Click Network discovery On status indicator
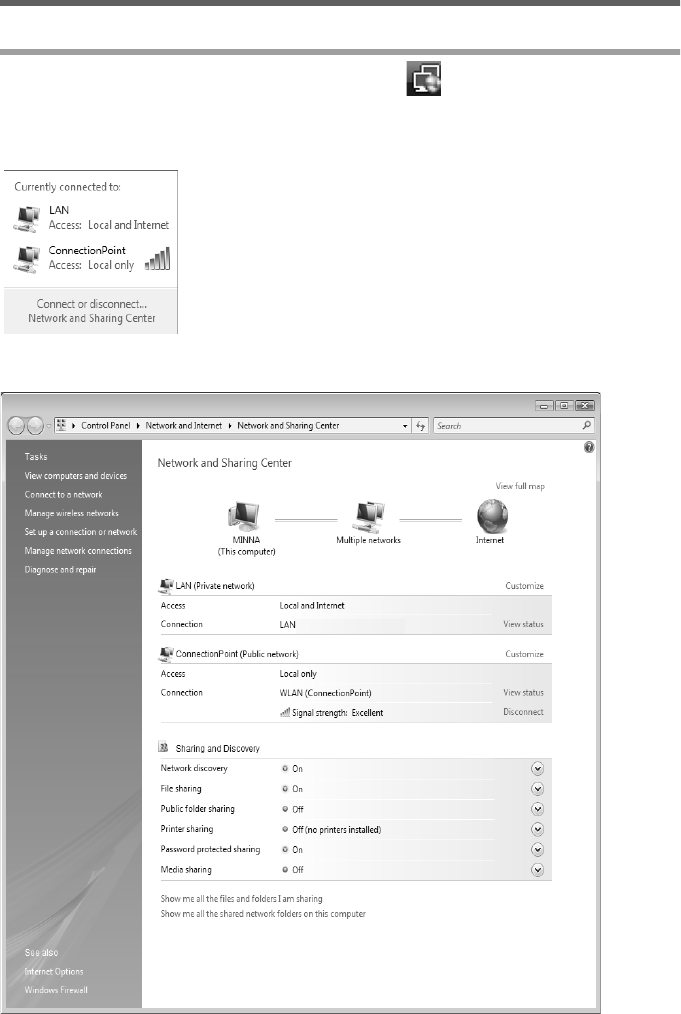The width and height of the screenshot is (681, 1014). click(x=285, y=769)
